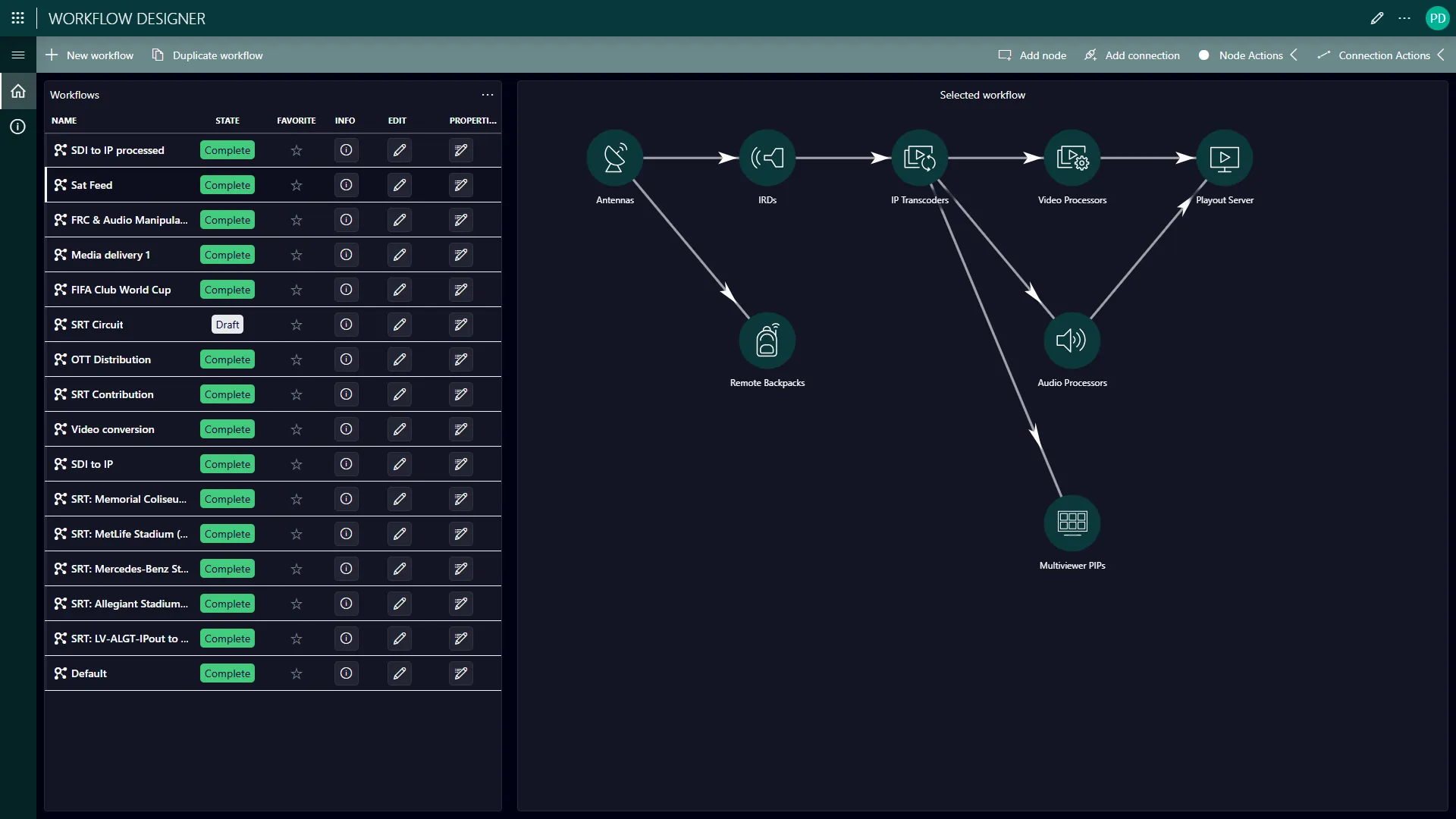Screen dimensions: 1456x819
Task: Select the Multiviewer PIPs node
Action: 1072,523
